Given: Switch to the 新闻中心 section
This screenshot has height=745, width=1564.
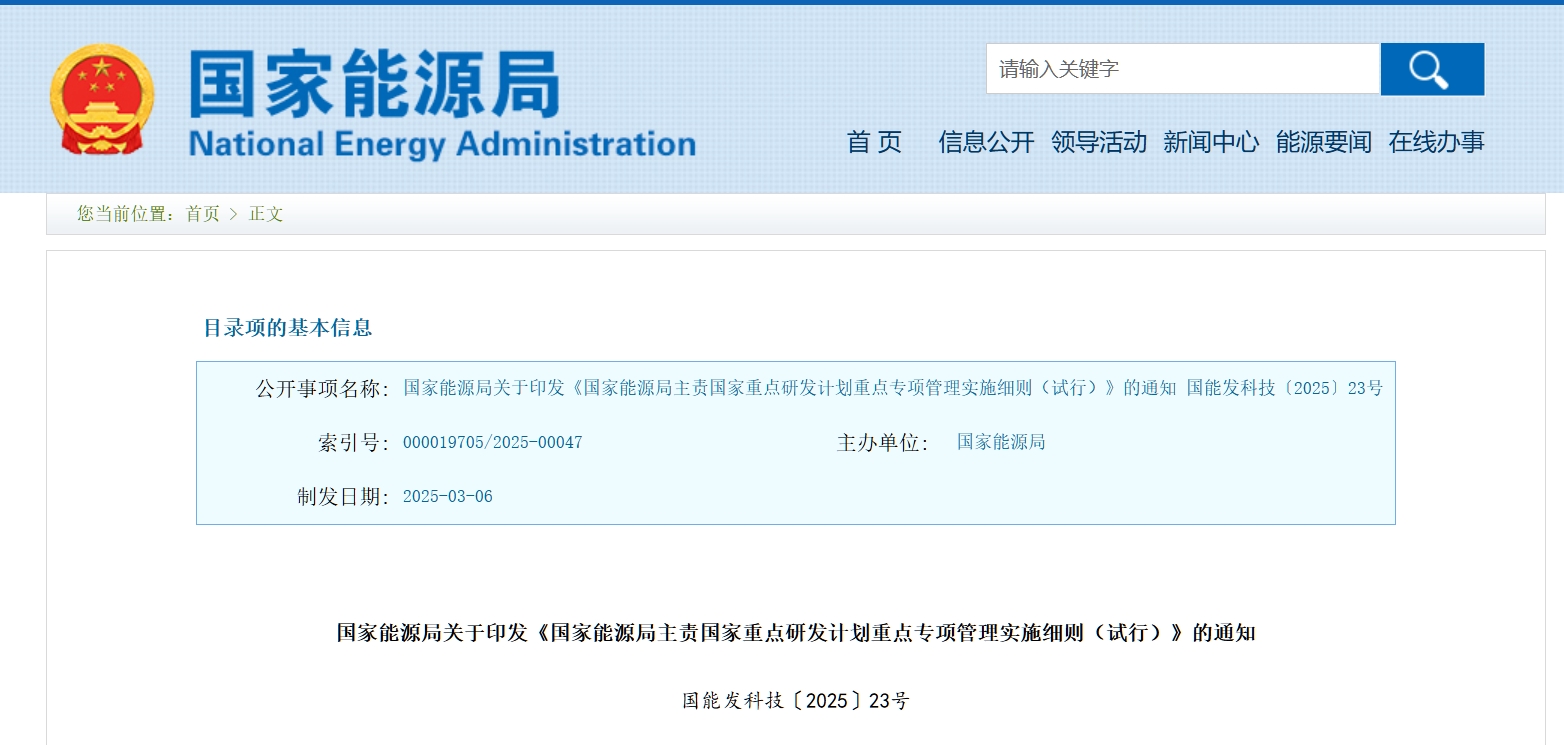Looking at the screenshot, I should tap(1210, 142).
